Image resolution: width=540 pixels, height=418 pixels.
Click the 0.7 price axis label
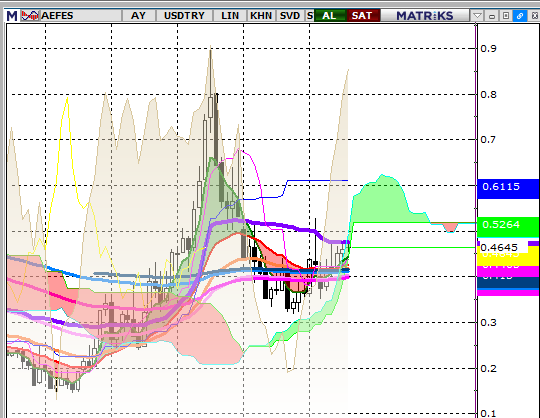pos(489,140)
